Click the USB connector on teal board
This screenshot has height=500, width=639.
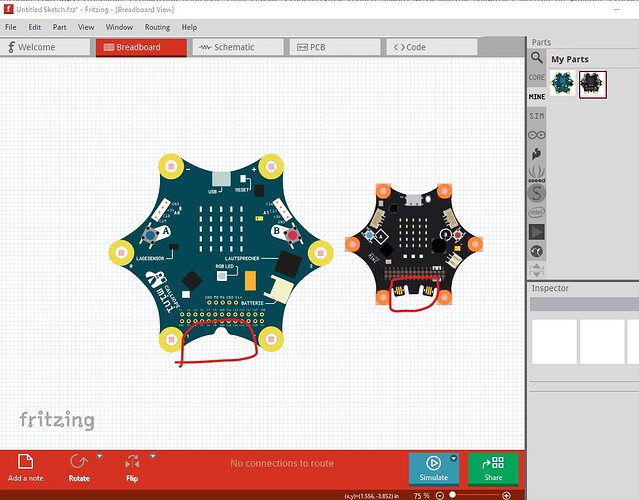(220, 179)
